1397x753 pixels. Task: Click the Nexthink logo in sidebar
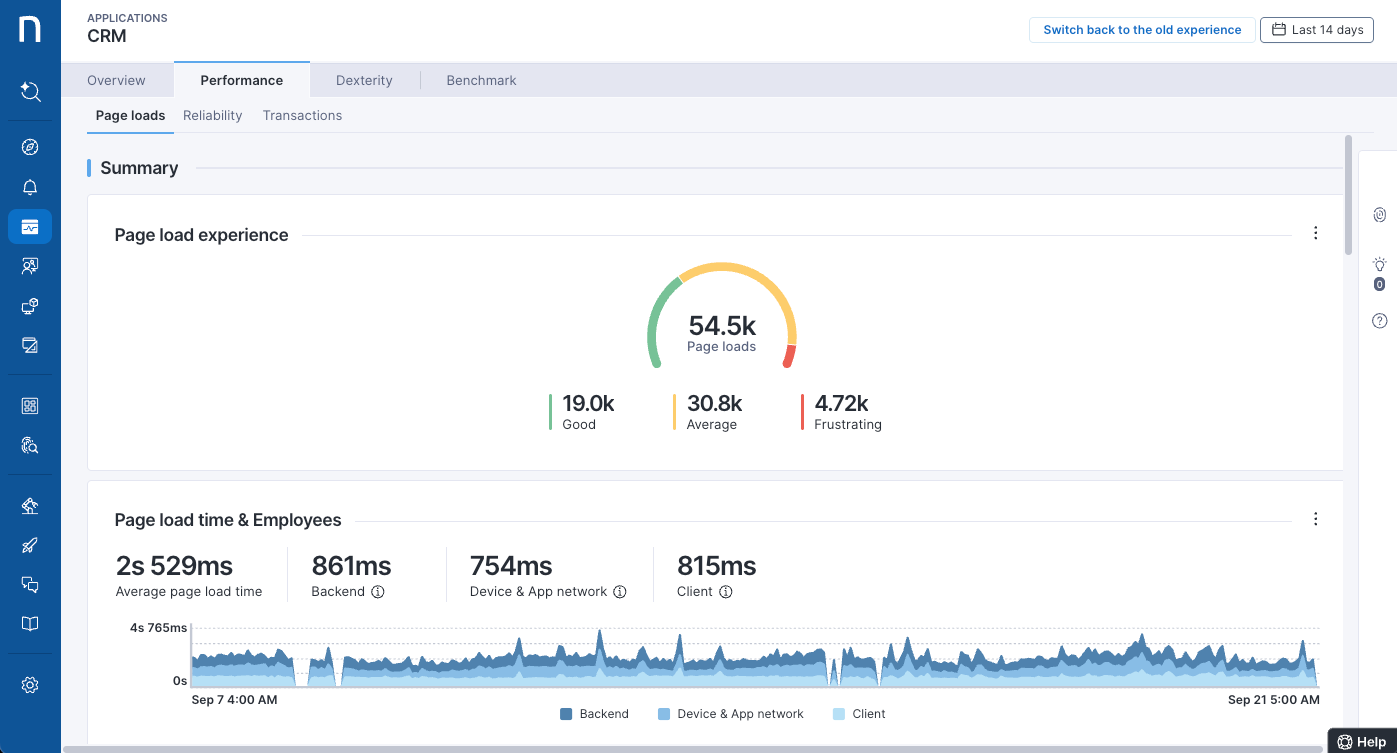click(x=30, y=29)
